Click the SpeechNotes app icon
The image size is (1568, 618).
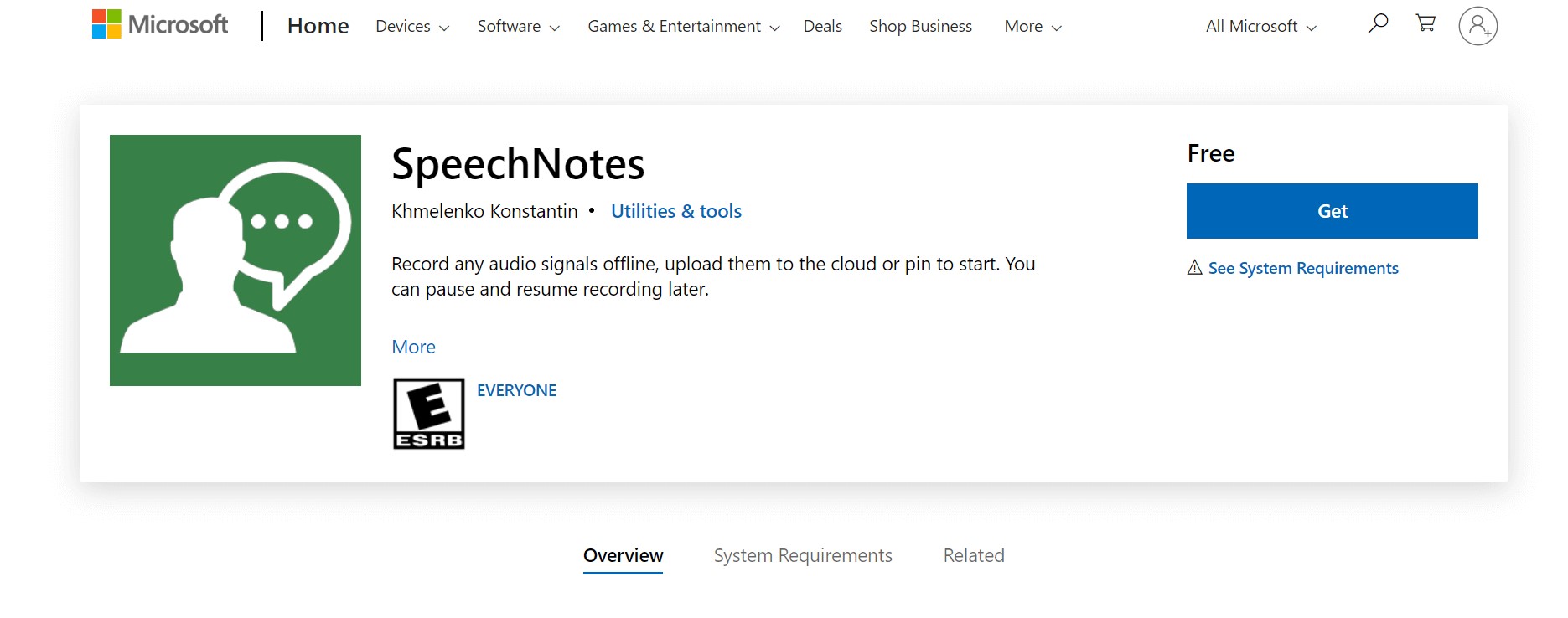point(235,260)
